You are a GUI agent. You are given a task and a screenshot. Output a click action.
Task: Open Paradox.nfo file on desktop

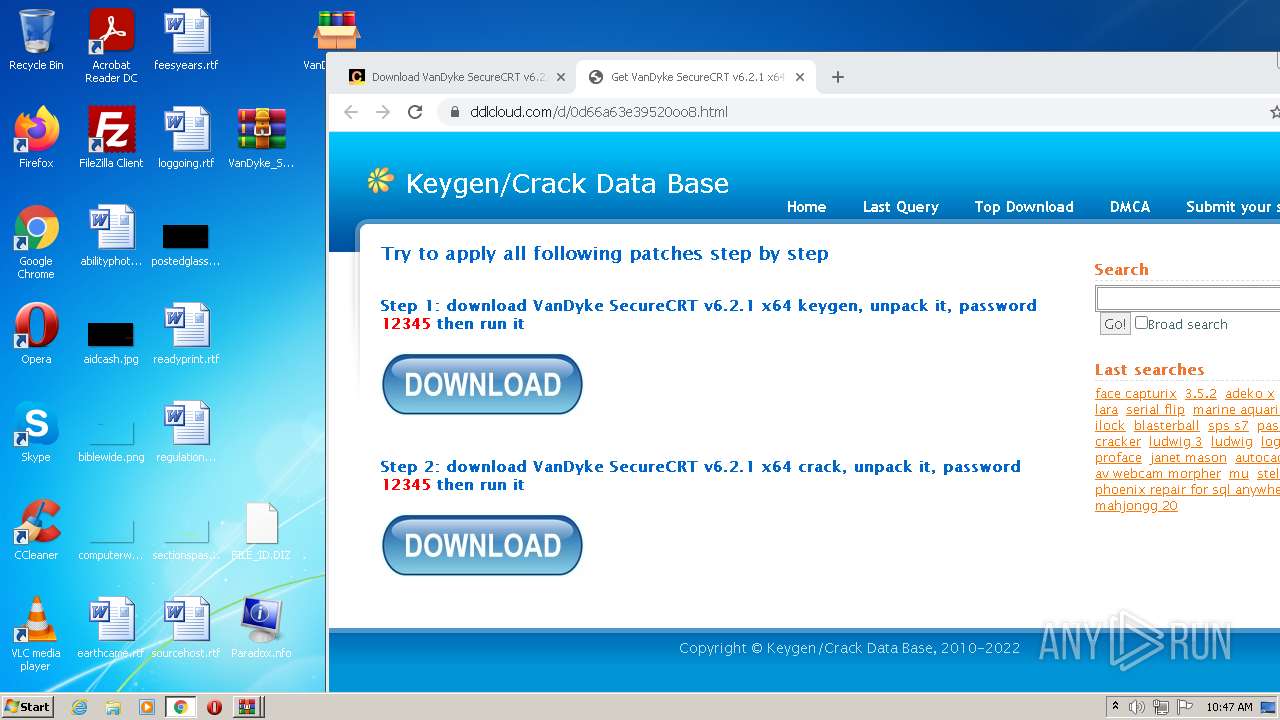(261, 628)
